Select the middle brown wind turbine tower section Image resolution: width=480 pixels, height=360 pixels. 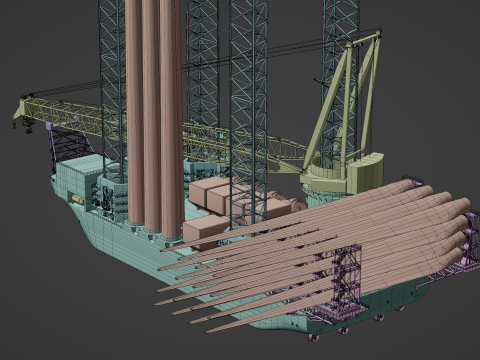coord(152,115)
